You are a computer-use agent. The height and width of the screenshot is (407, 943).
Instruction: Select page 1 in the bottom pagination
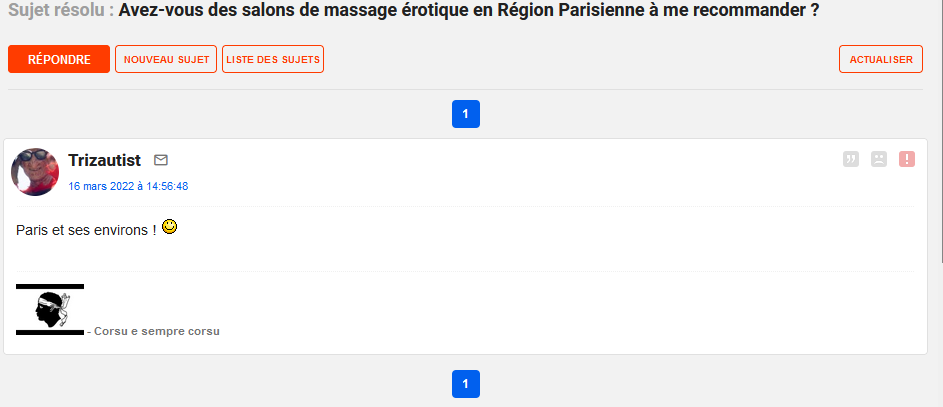point(466,384)
